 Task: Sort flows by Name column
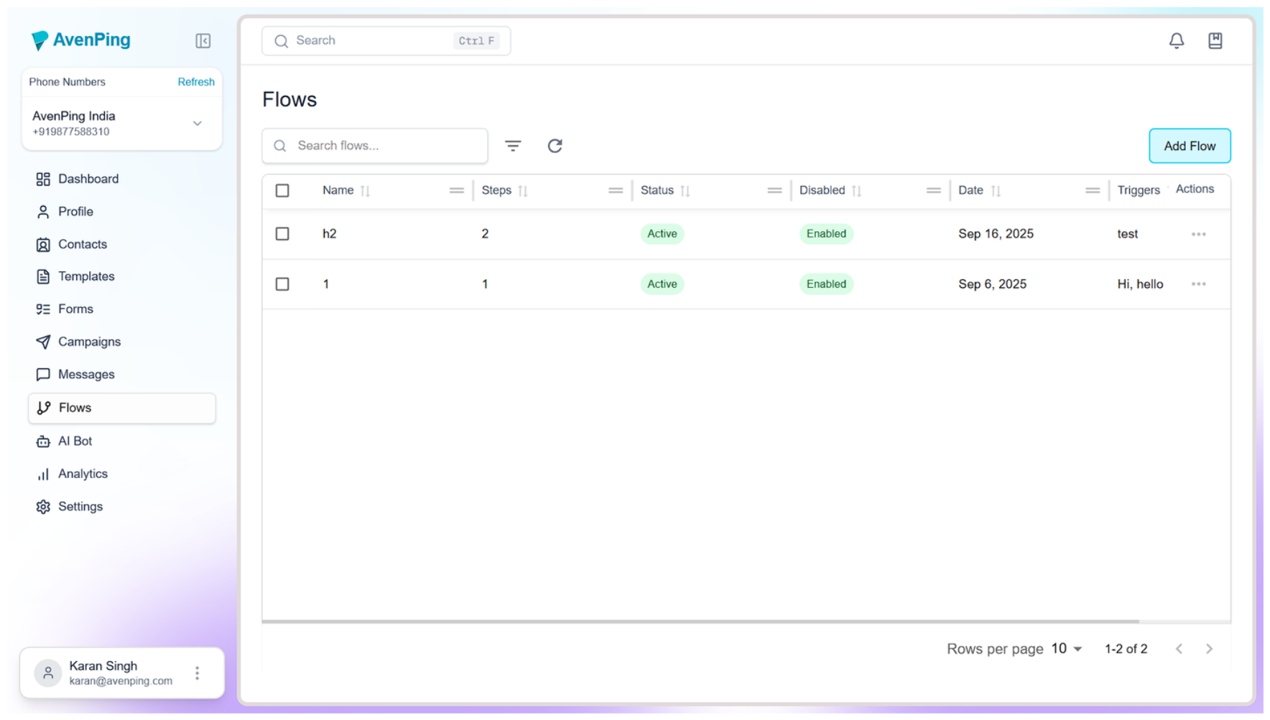coord(365,191)
